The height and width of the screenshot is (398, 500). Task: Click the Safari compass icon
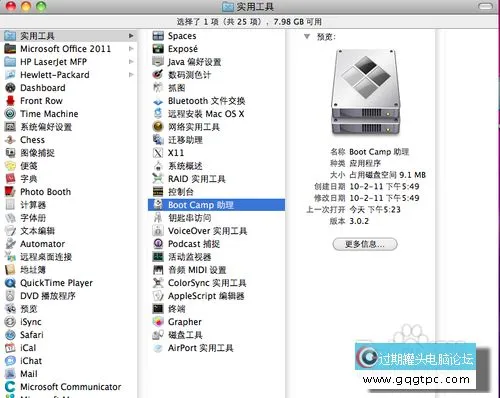[x=10, y=335]
